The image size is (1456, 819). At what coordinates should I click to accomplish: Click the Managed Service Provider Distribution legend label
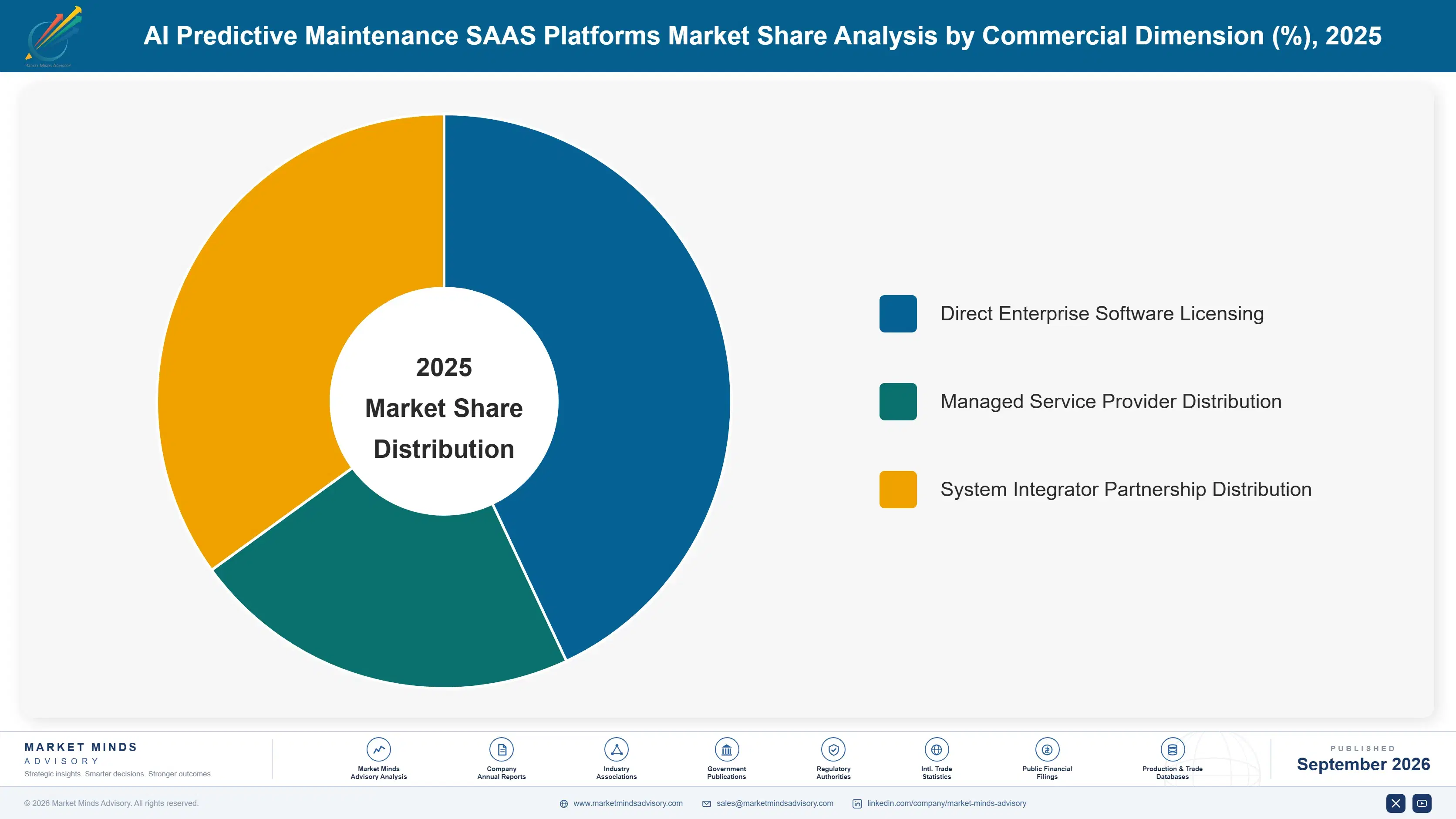coord(1111,402)
